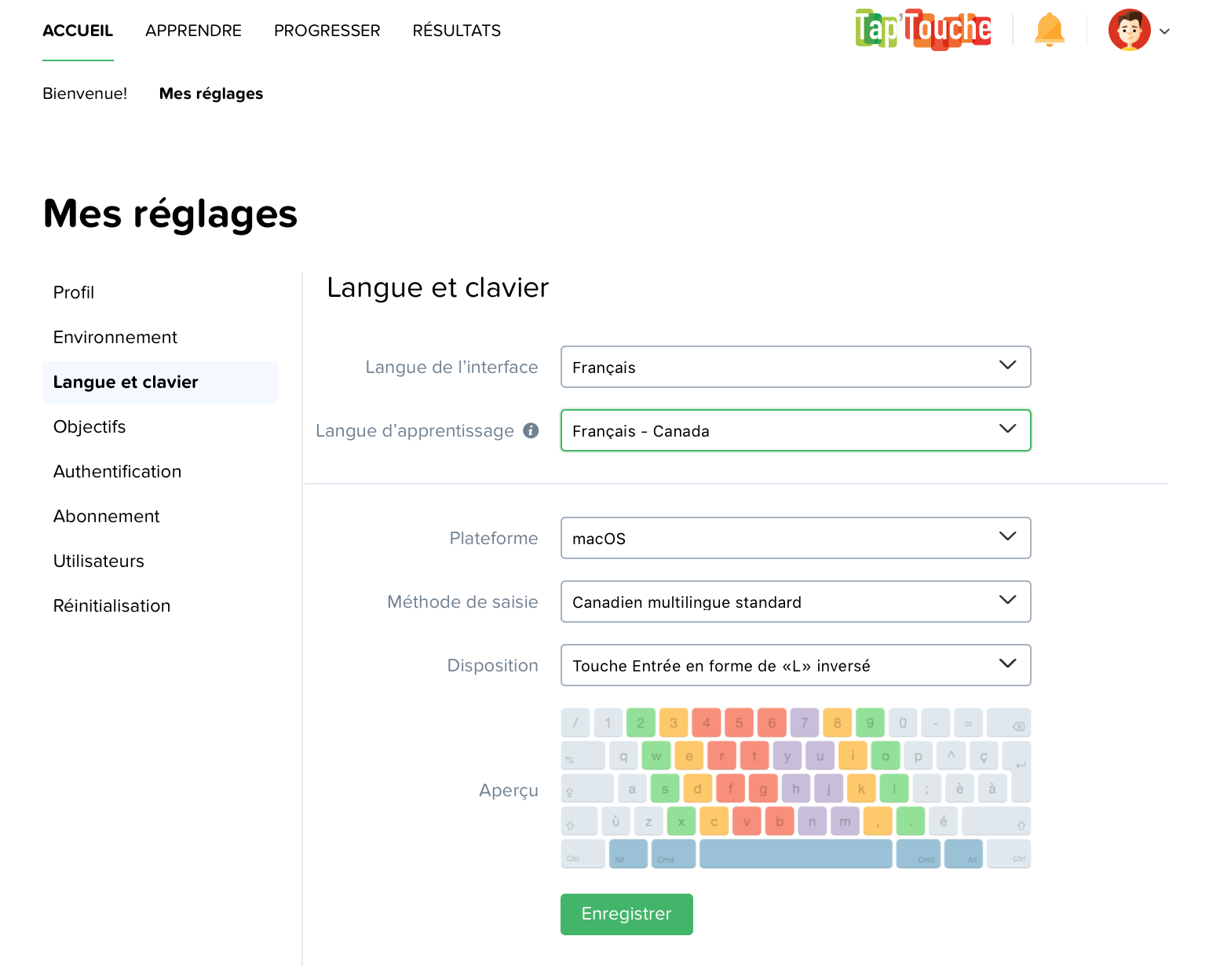Go back via the Bienvenue! breadcrumb
The height and width of the screenshot is (980, 1209).
[85, 93]
